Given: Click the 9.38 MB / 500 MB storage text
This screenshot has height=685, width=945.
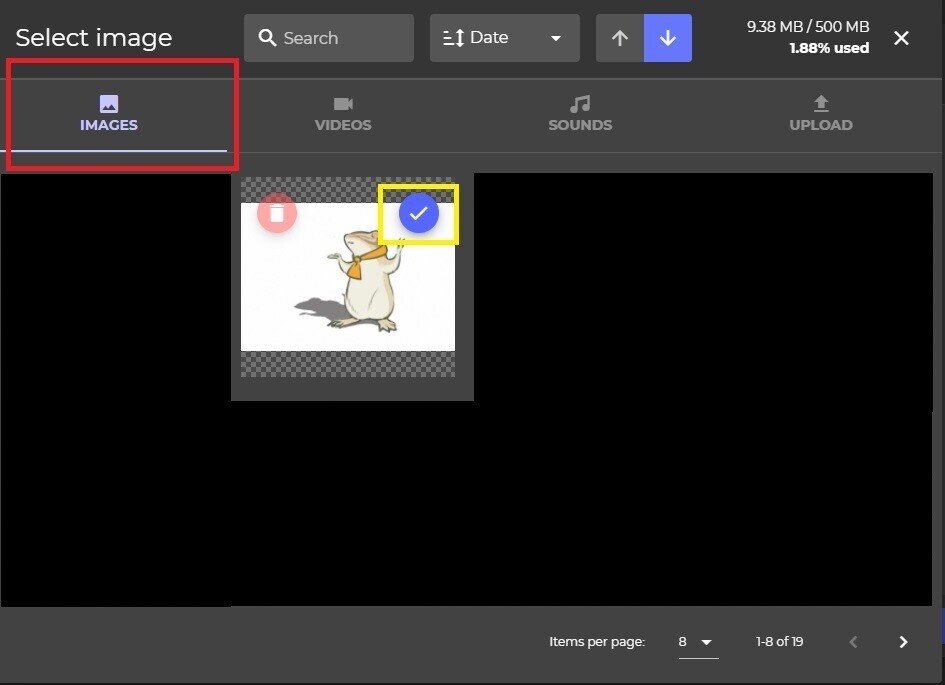Looking at the screenshot, I should (808, 27).
